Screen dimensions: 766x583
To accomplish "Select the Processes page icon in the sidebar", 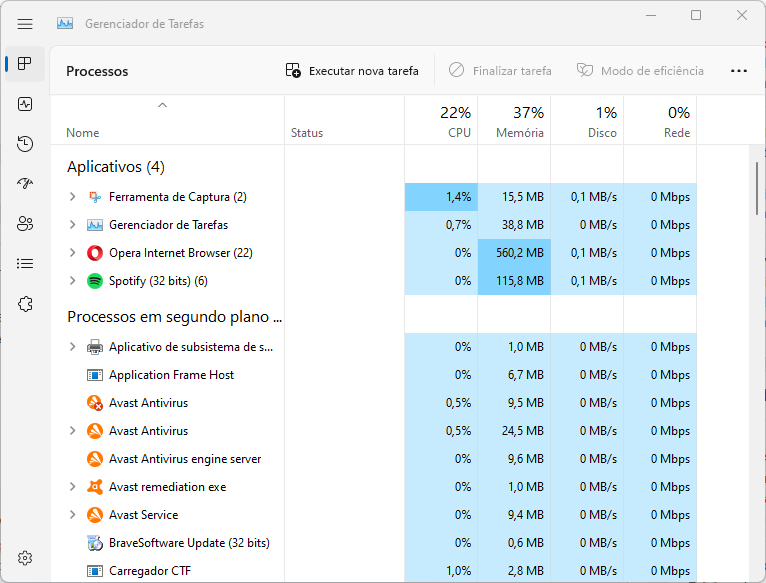I will [25, 64].
